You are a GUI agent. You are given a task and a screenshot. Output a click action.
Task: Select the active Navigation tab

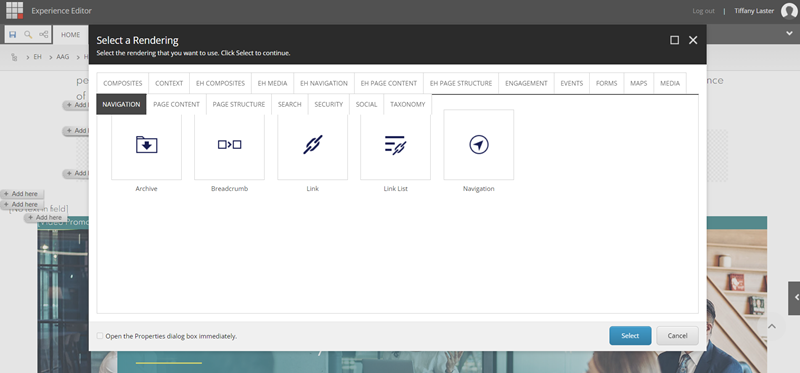tap(121, 104)
